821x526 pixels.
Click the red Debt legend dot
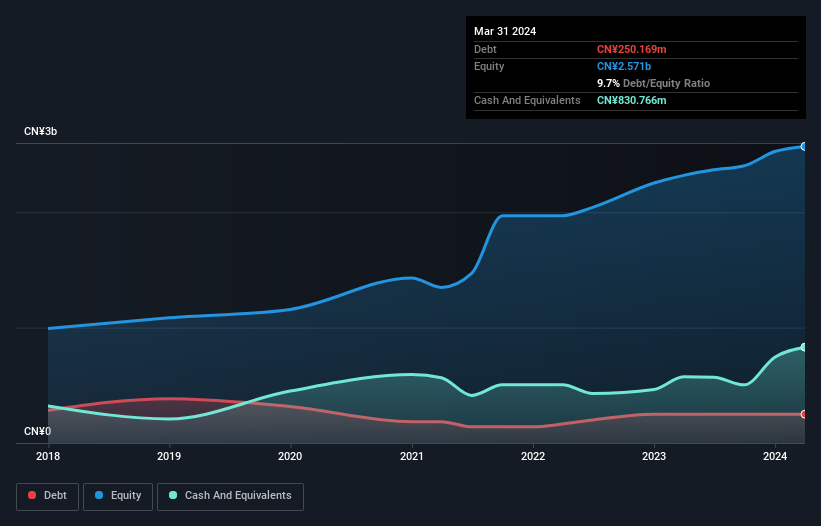(x=32, y=495)
